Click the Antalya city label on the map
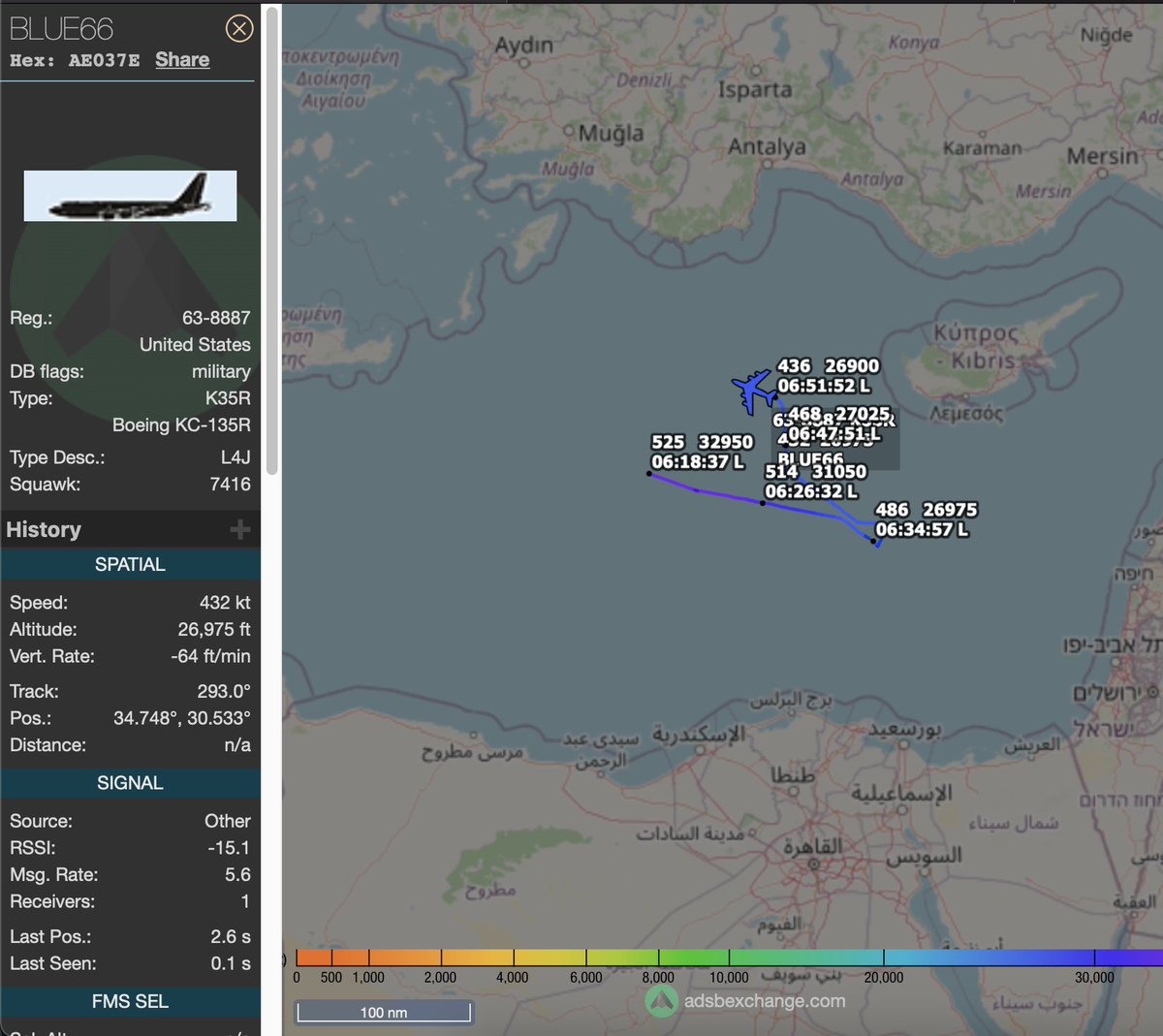Image resolution: width=1163 pixels, height=1036 pixels. click(x=767, y=146)
